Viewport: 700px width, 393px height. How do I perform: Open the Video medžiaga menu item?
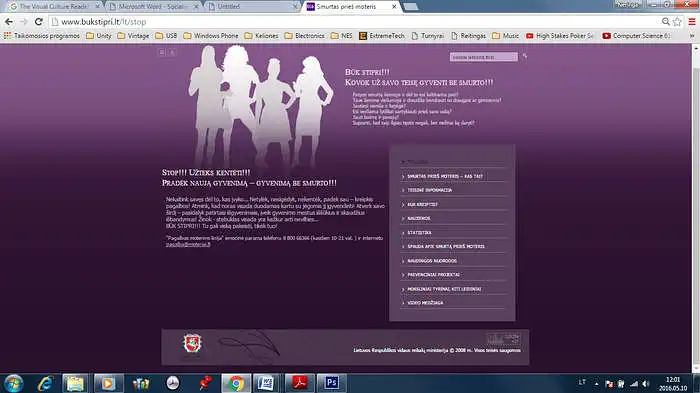click(425, 303)
